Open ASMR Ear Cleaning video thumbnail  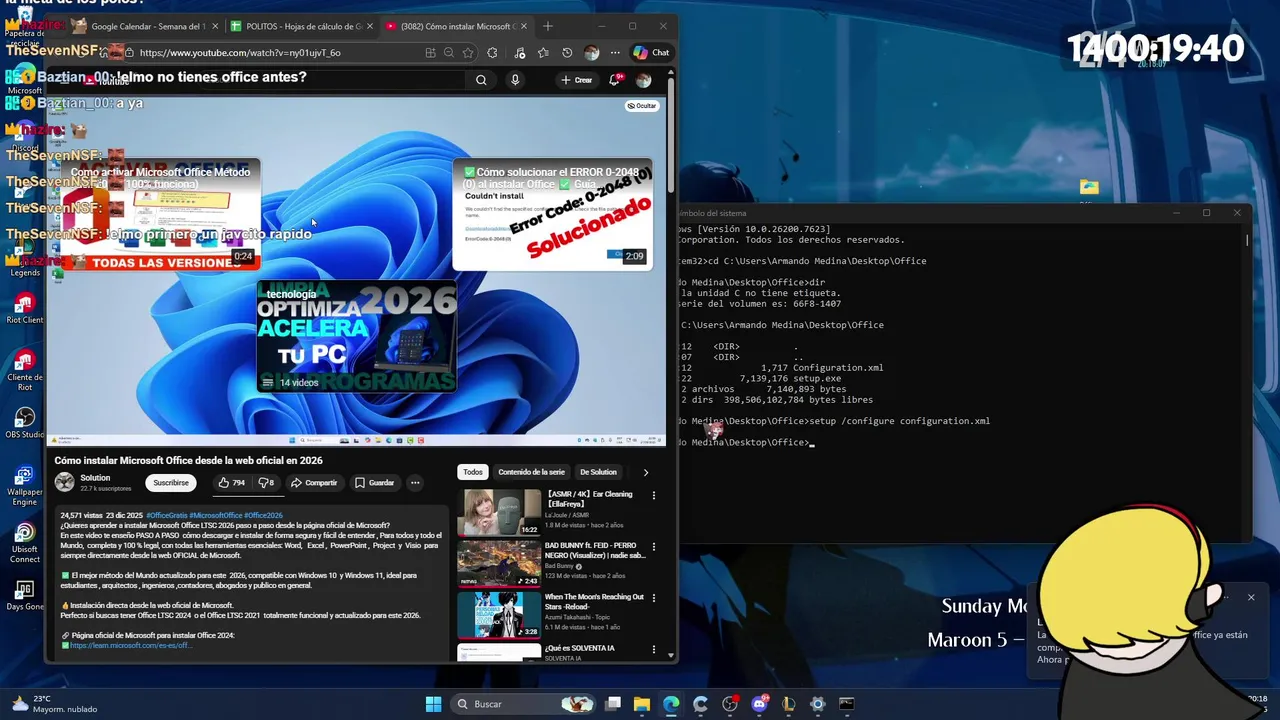click(x=499, y=513)
